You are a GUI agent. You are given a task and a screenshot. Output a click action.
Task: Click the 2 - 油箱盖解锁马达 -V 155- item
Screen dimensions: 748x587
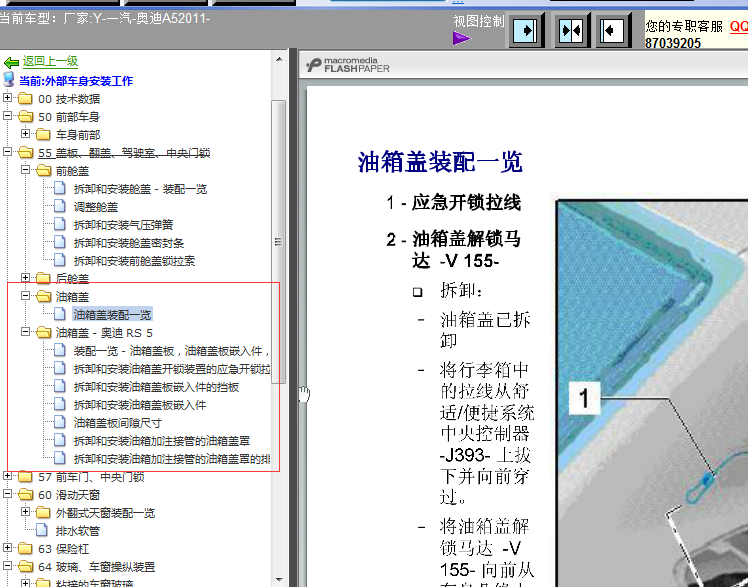click(x=453, y=249)
